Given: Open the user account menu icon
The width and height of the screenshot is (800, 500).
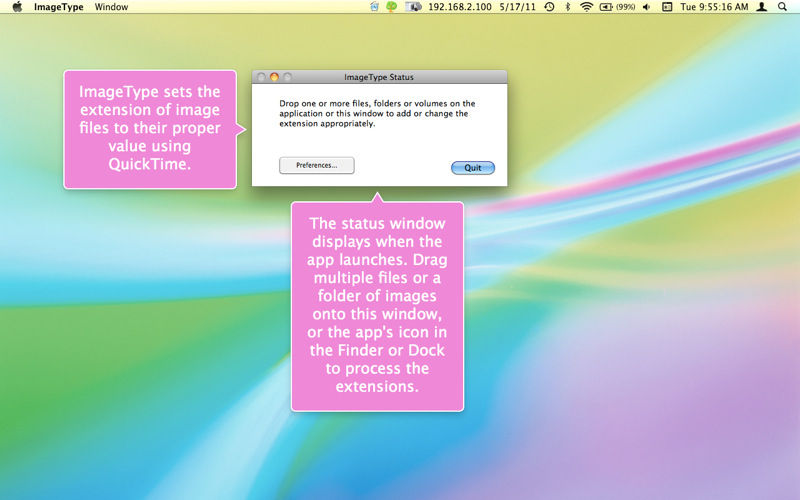Looking at the screenshot, I should (762, 7).
